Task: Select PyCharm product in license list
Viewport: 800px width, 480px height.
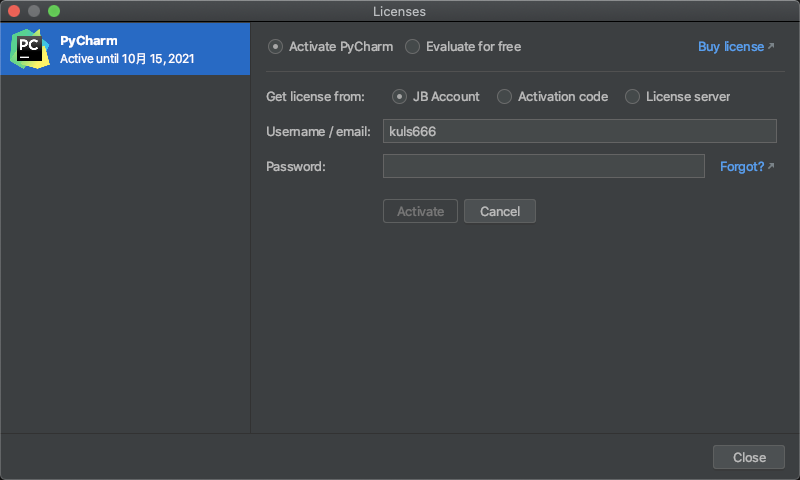Action: (125, 49)
